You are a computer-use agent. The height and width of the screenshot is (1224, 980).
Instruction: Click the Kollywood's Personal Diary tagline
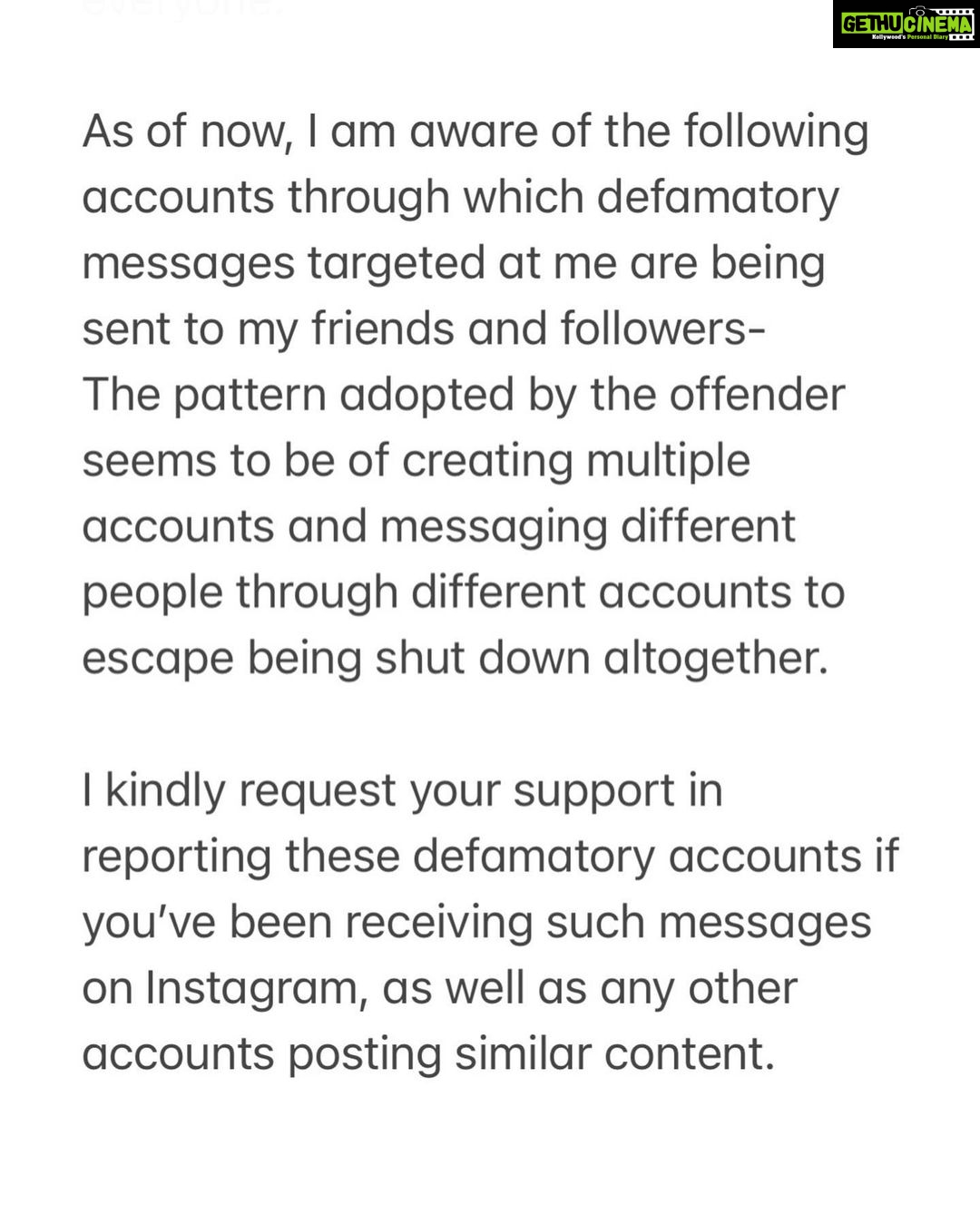click(x=909, y=37)
